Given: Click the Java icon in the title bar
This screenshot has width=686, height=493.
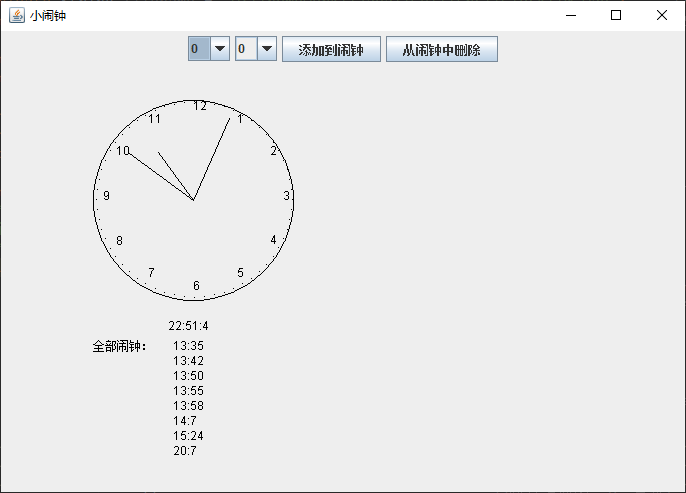Looking at the screenshot, I should pos(17,15).
